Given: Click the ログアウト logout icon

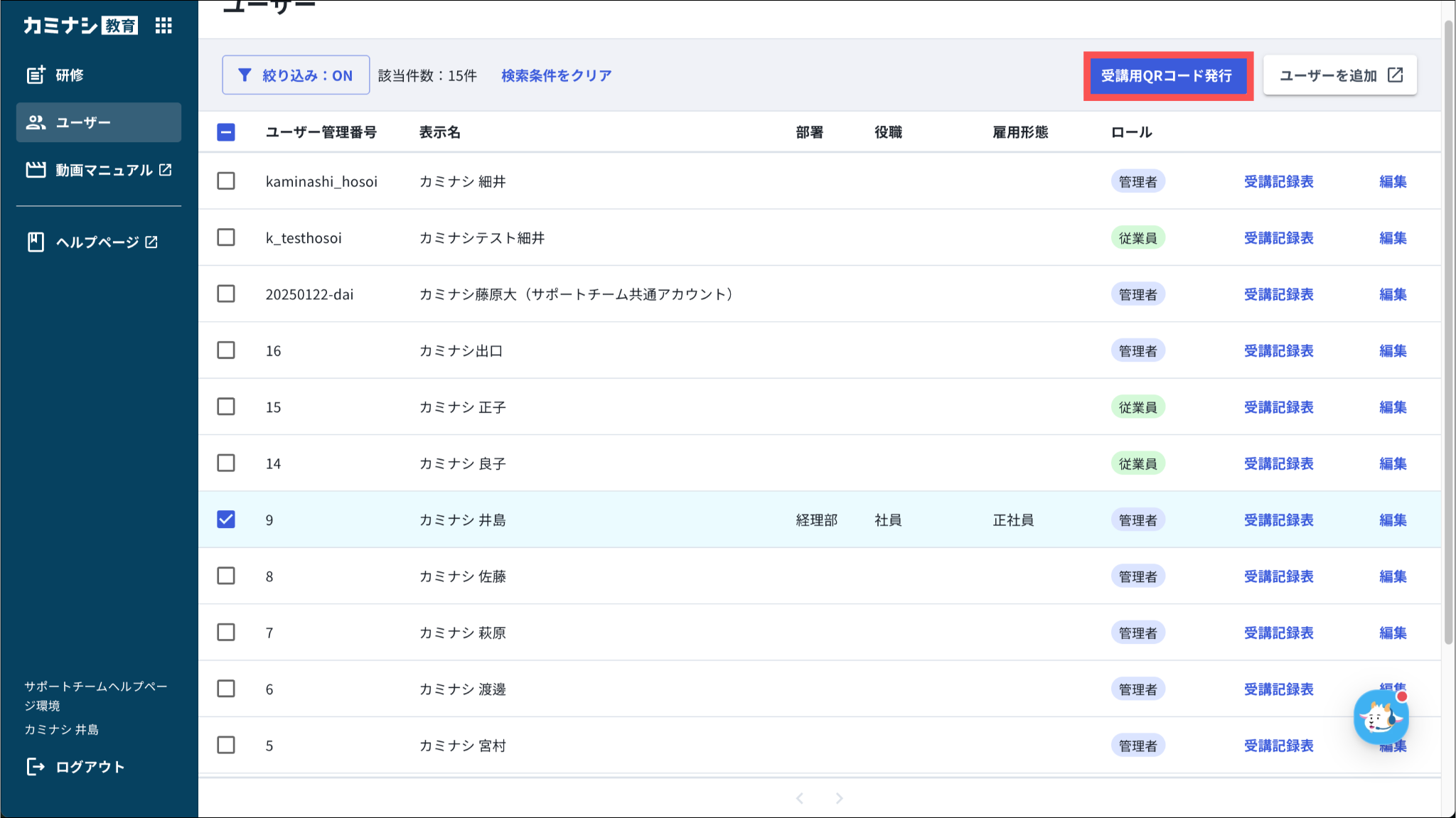Looking at the screenshot, I should pyautogui.click(x=36, y=766).
